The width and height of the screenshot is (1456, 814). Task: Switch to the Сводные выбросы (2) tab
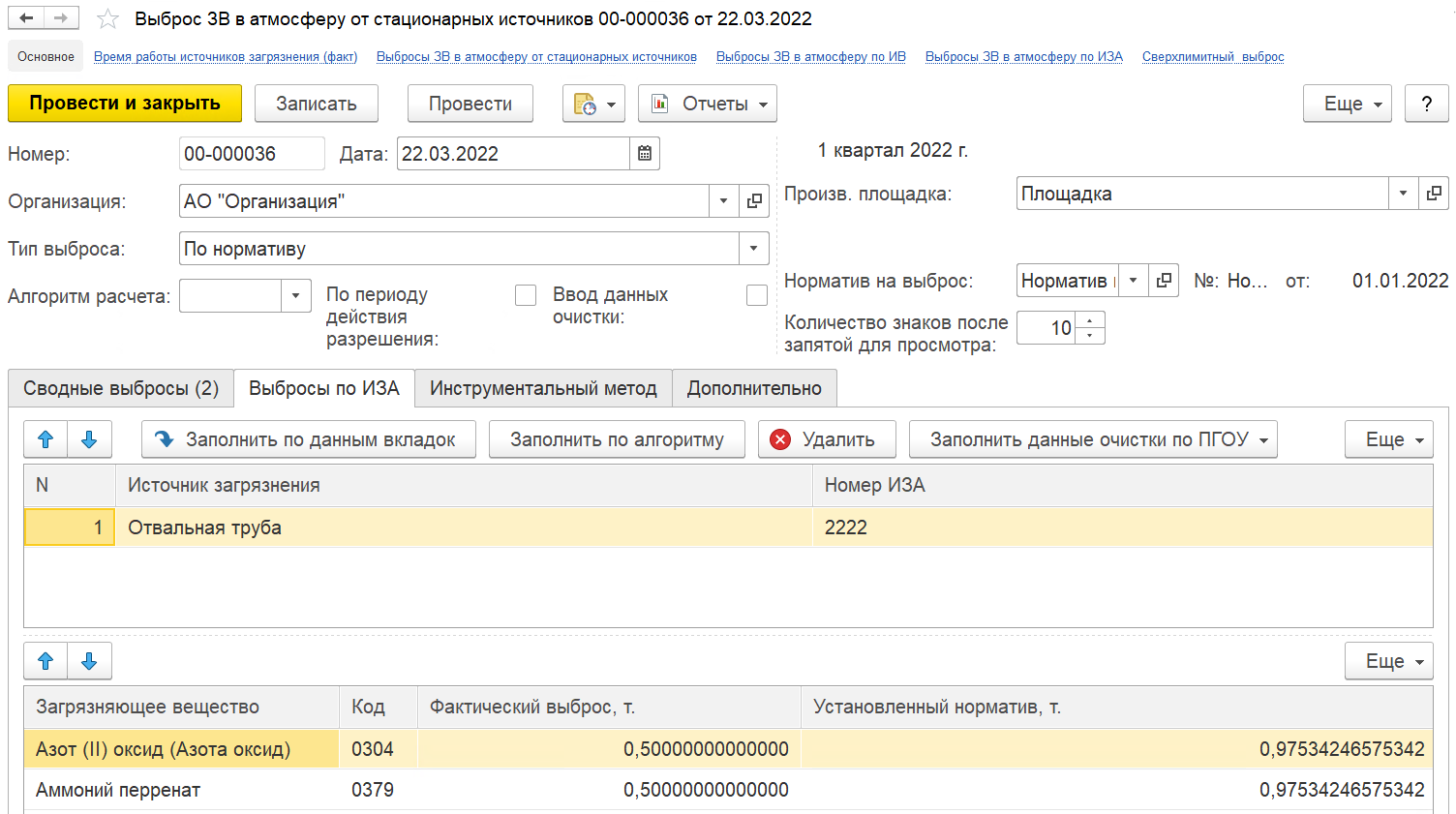pos(121,388)
